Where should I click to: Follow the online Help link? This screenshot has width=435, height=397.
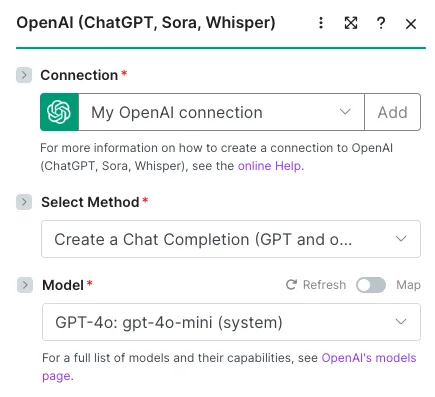point(269,166)
